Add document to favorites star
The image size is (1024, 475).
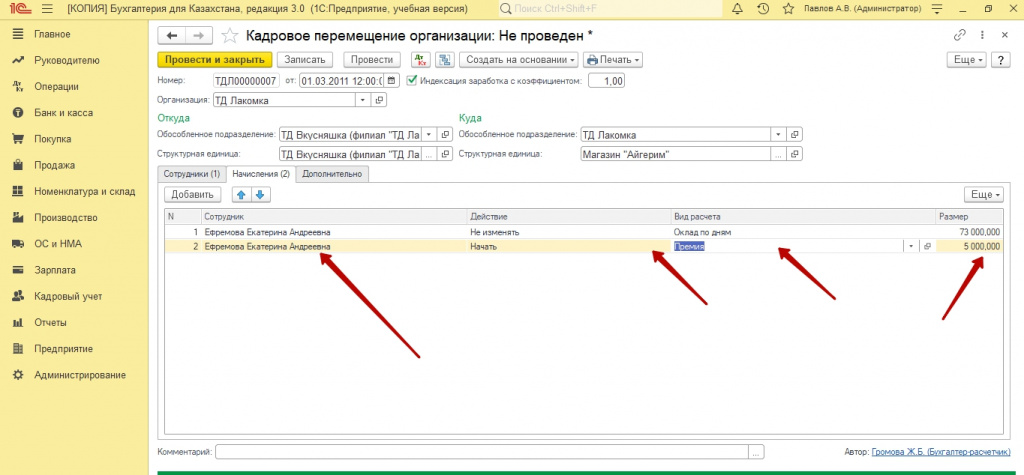point(229,35)
